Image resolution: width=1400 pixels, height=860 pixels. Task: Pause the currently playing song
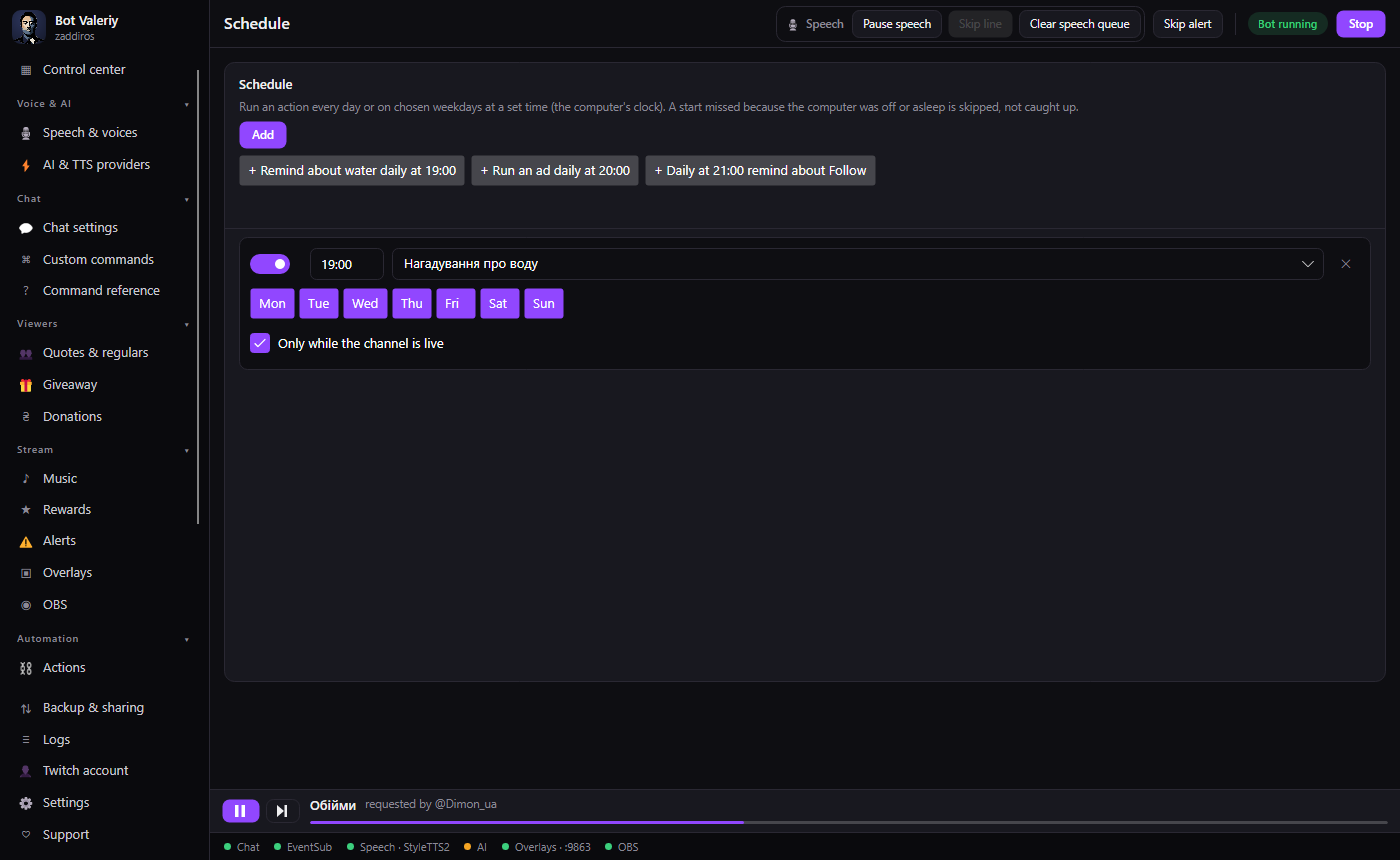[240, 811]
